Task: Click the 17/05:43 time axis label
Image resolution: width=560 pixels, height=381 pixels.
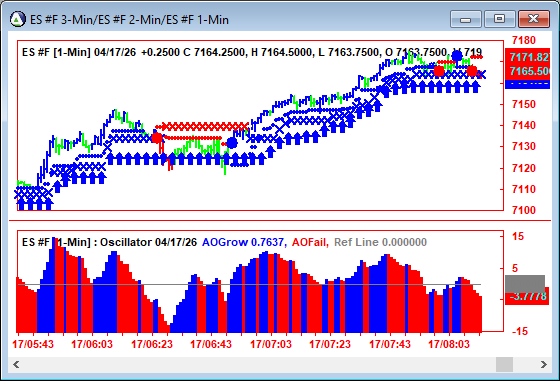Action: (33, 344)
